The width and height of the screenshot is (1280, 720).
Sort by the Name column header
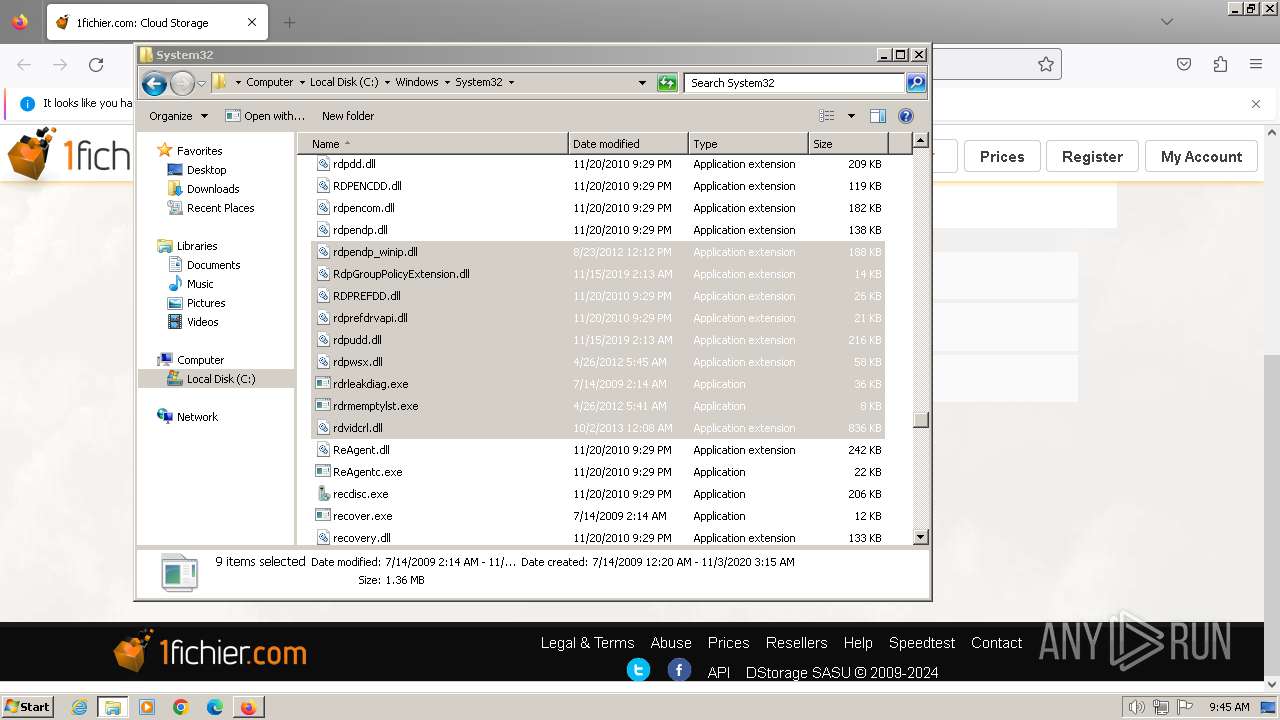433,144
